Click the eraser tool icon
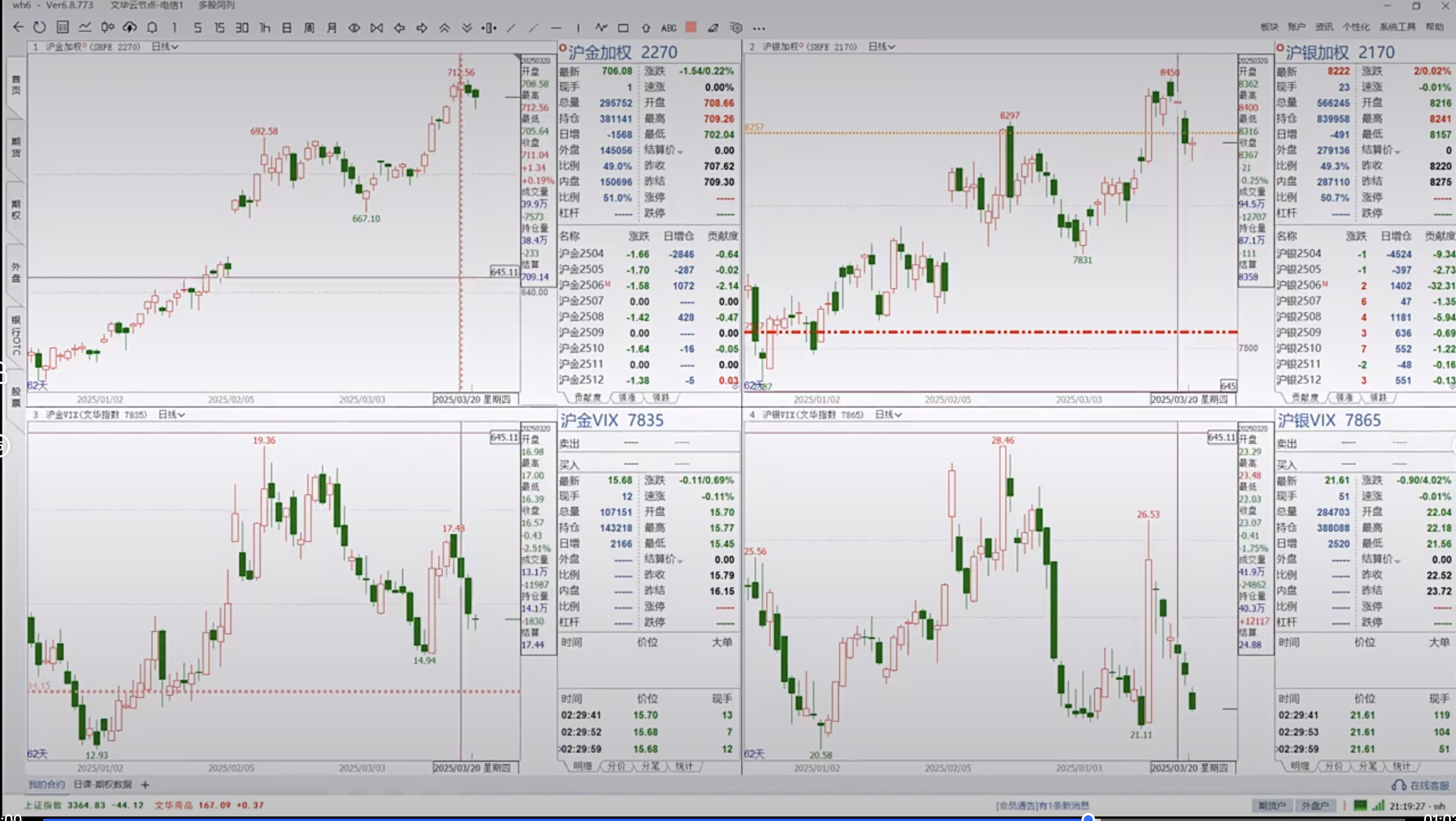Image resolution: width=1456 pixels, height=821 pixels. (713, 27)
